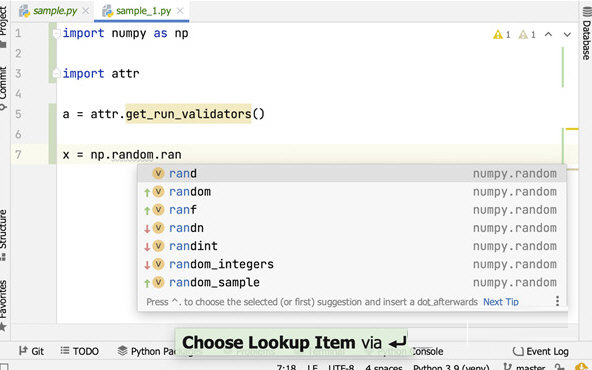Jump to next highlighted error arrow
This screenshot has height=370, width=592.
pos(567,34)
